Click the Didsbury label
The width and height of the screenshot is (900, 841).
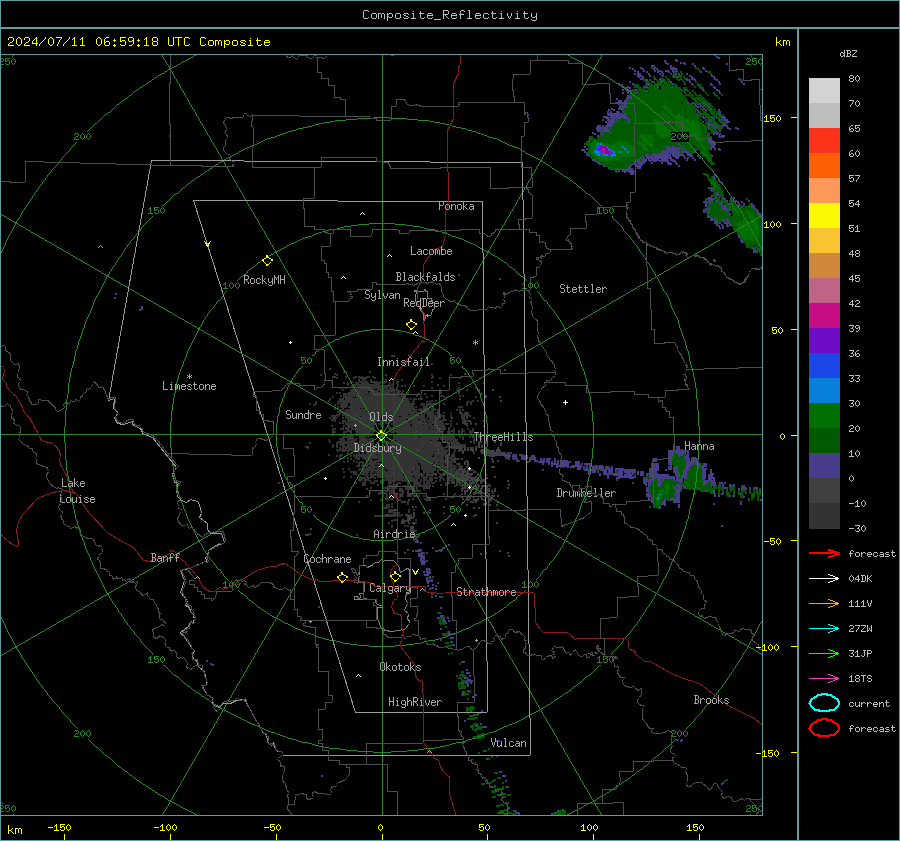pos(377,448)
